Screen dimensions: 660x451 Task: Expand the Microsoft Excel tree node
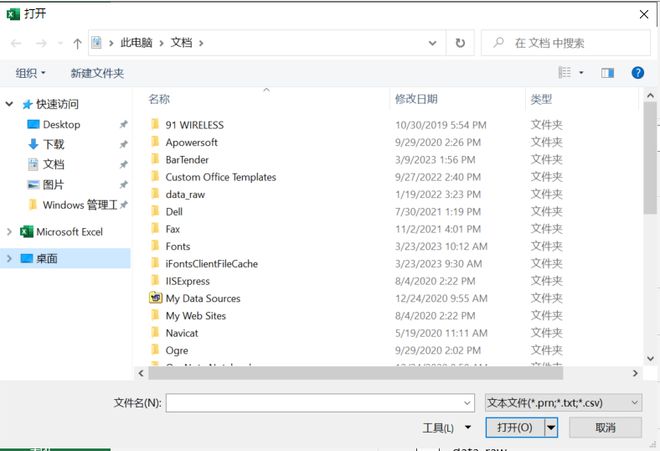tap(9, 232)
